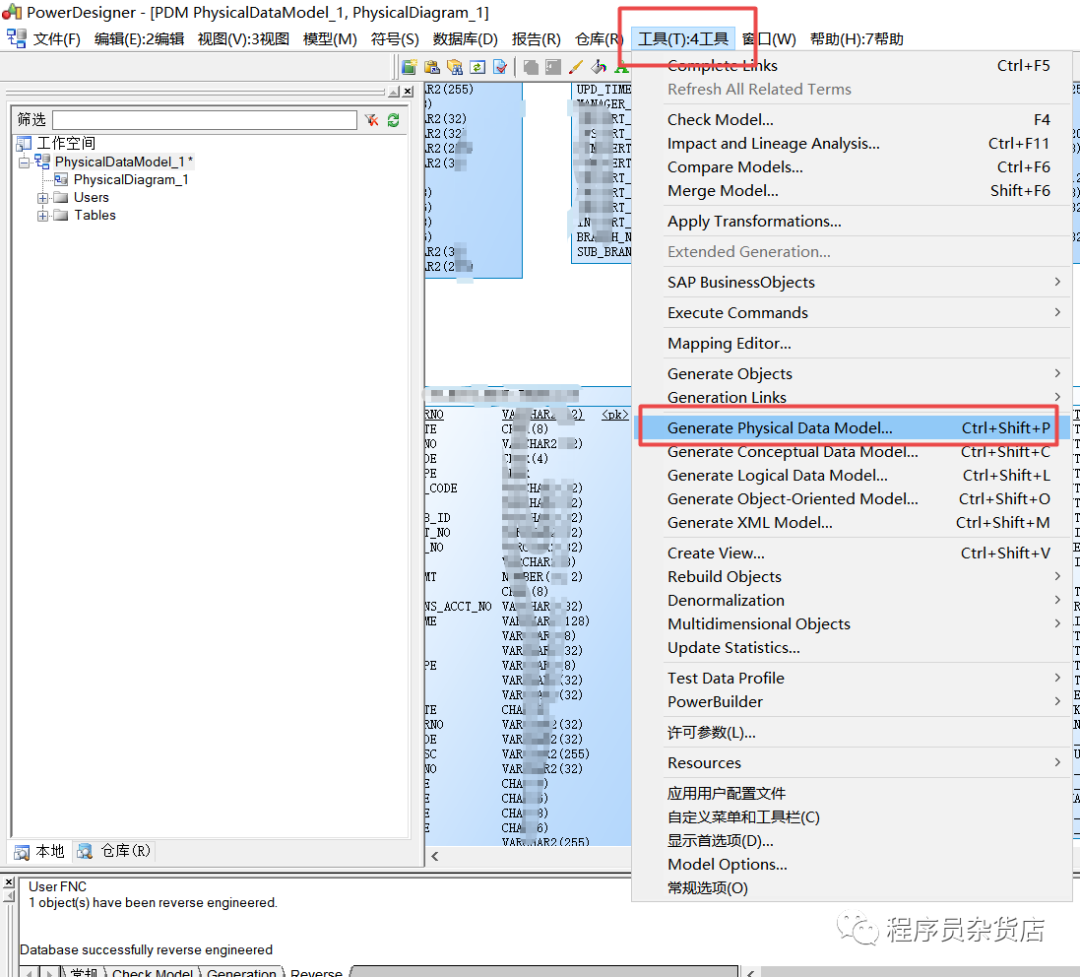
Task: Open the 帮助(H) menu
Action: 856,39
